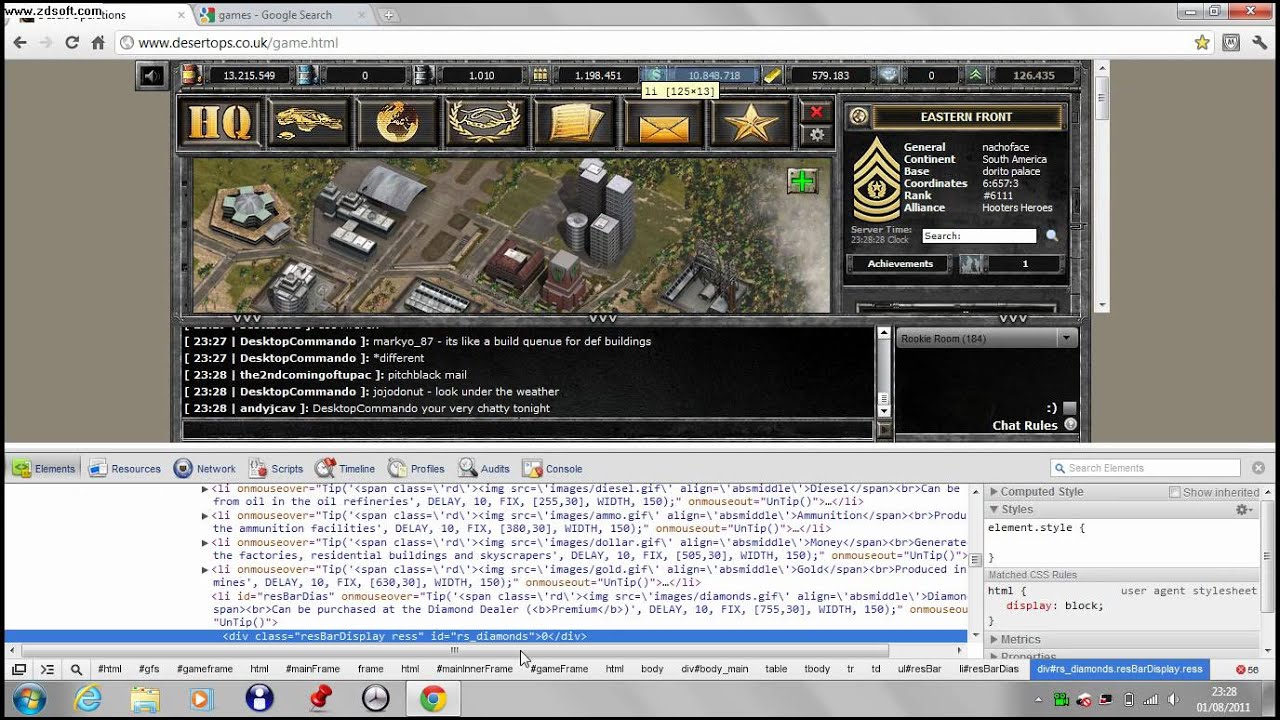Reload the browser page

tap(72, 43)
